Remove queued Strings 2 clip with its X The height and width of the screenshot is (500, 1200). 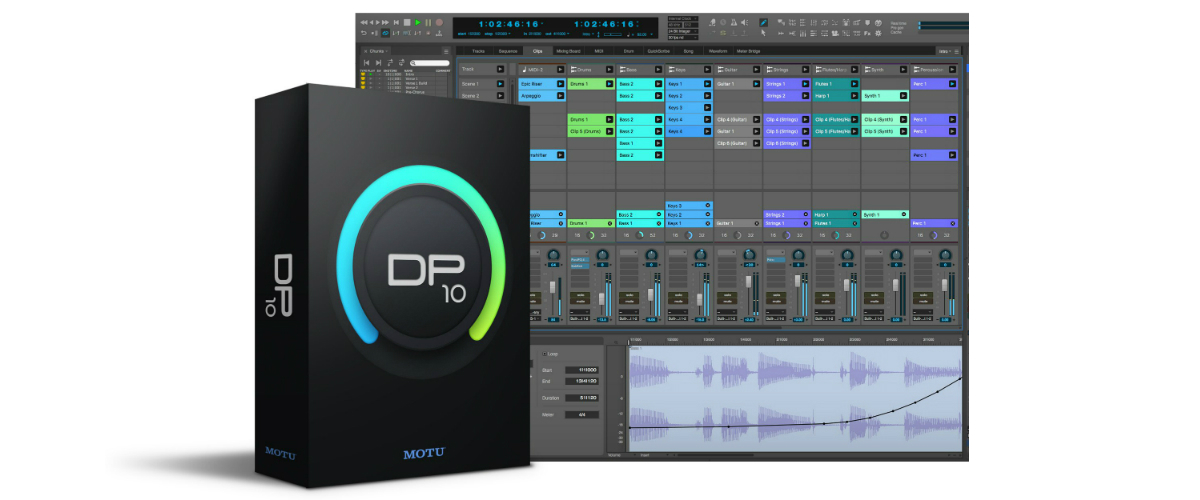(x=806, y=214)
